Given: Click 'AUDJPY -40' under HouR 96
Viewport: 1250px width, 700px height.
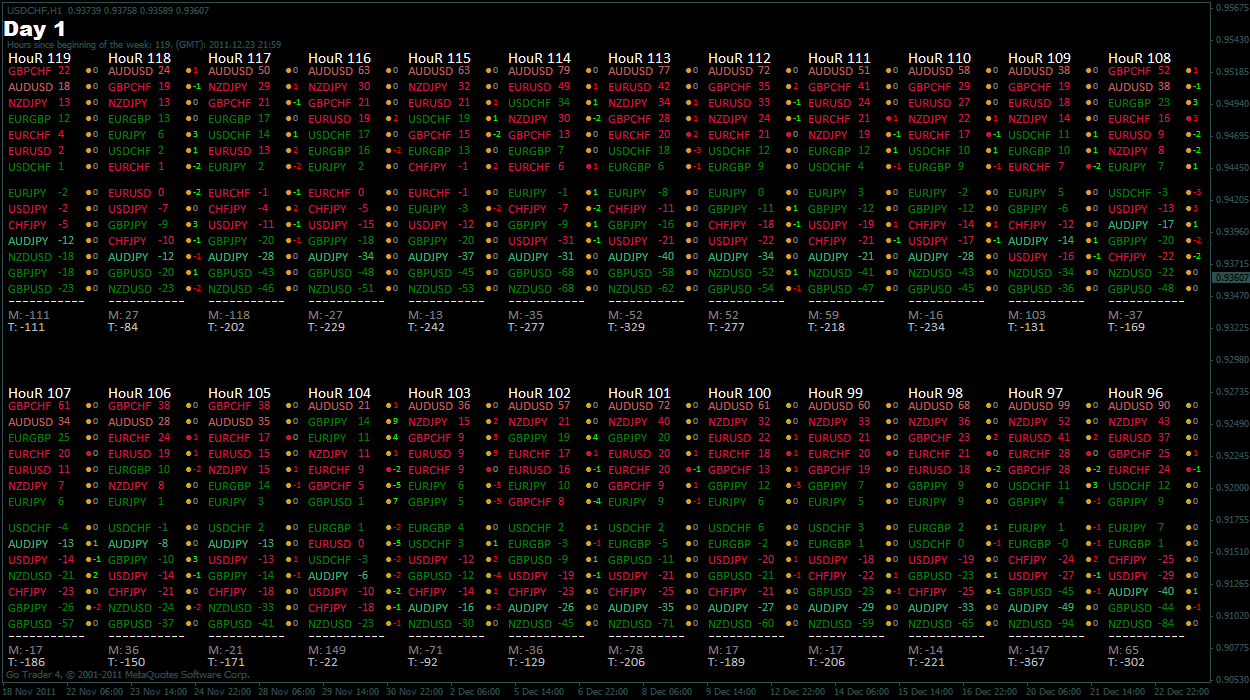Looking at the screenshot, I should 1141,592.
